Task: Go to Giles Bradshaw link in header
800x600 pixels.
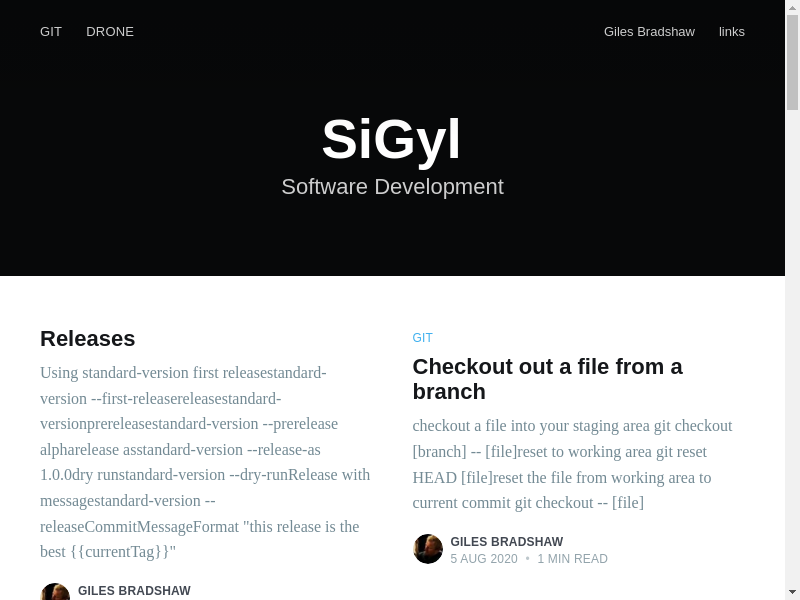Action: [x=649, y=31]
